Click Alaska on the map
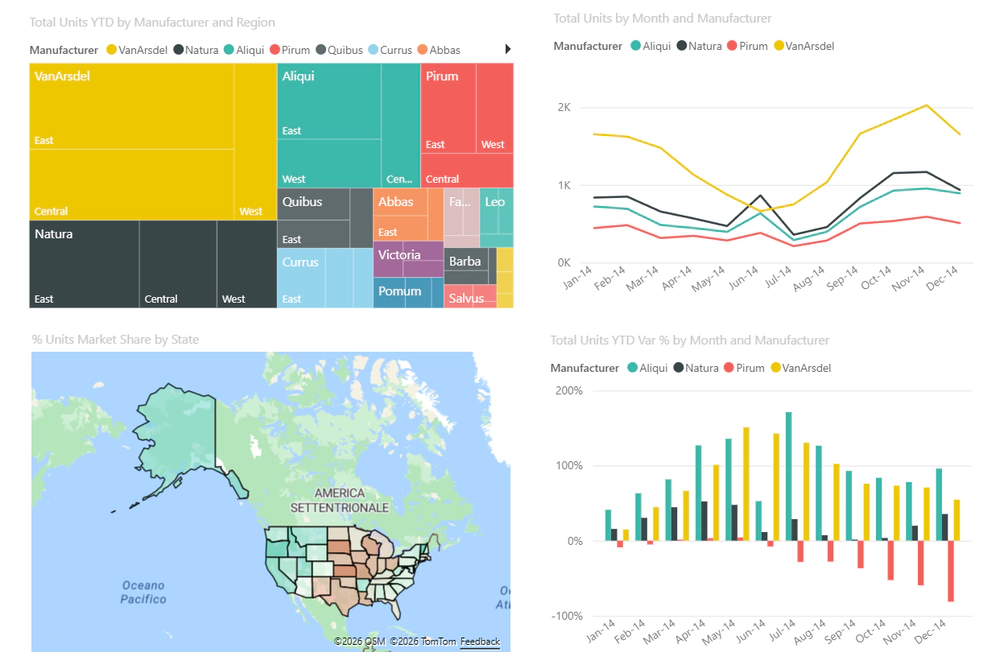Screen dimensions: 1000x656 tap(182, 428)
